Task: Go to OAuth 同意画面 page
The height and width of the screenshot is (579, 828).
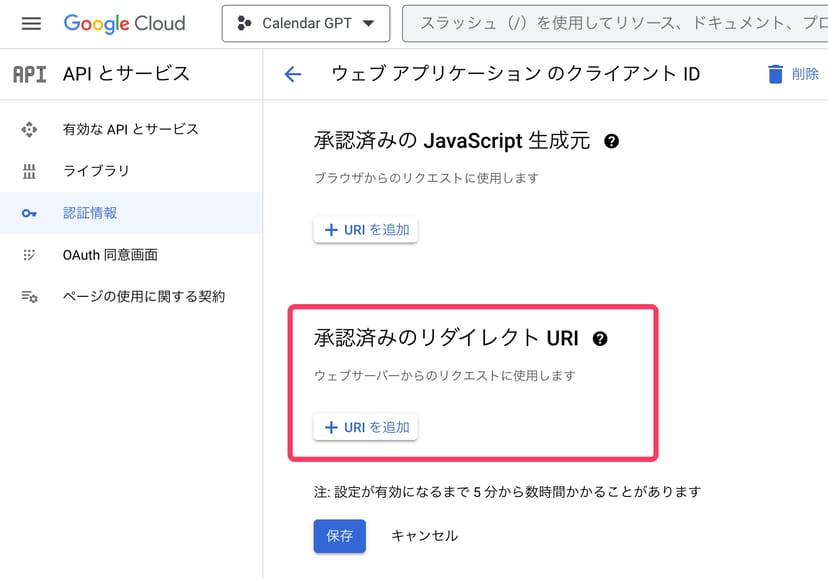Action: 110,255
